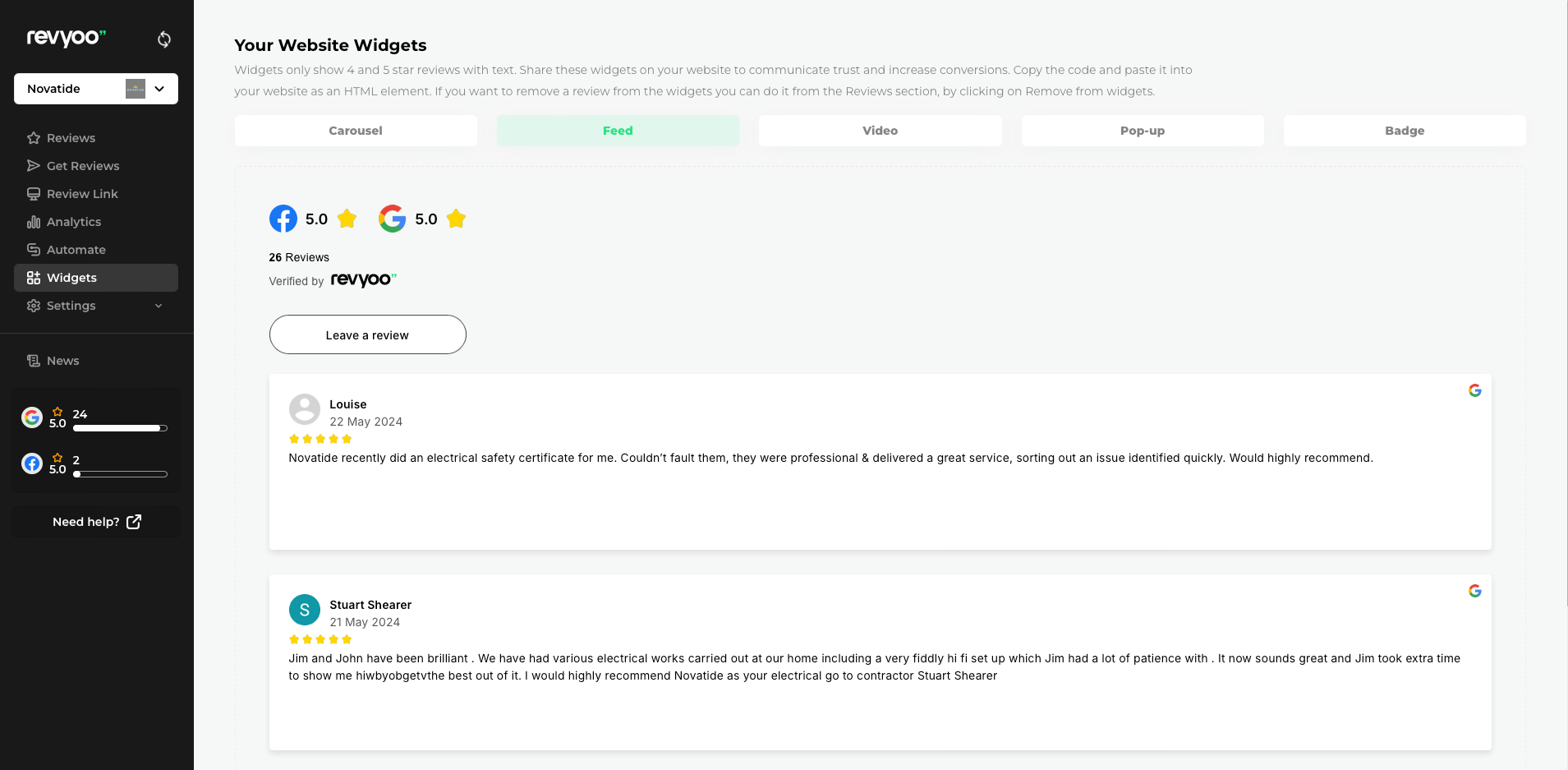Click the Facebook 5.0 rating value
This screenshot has height=770, width=1568.
pyautogui.click(x=316, y=219)
